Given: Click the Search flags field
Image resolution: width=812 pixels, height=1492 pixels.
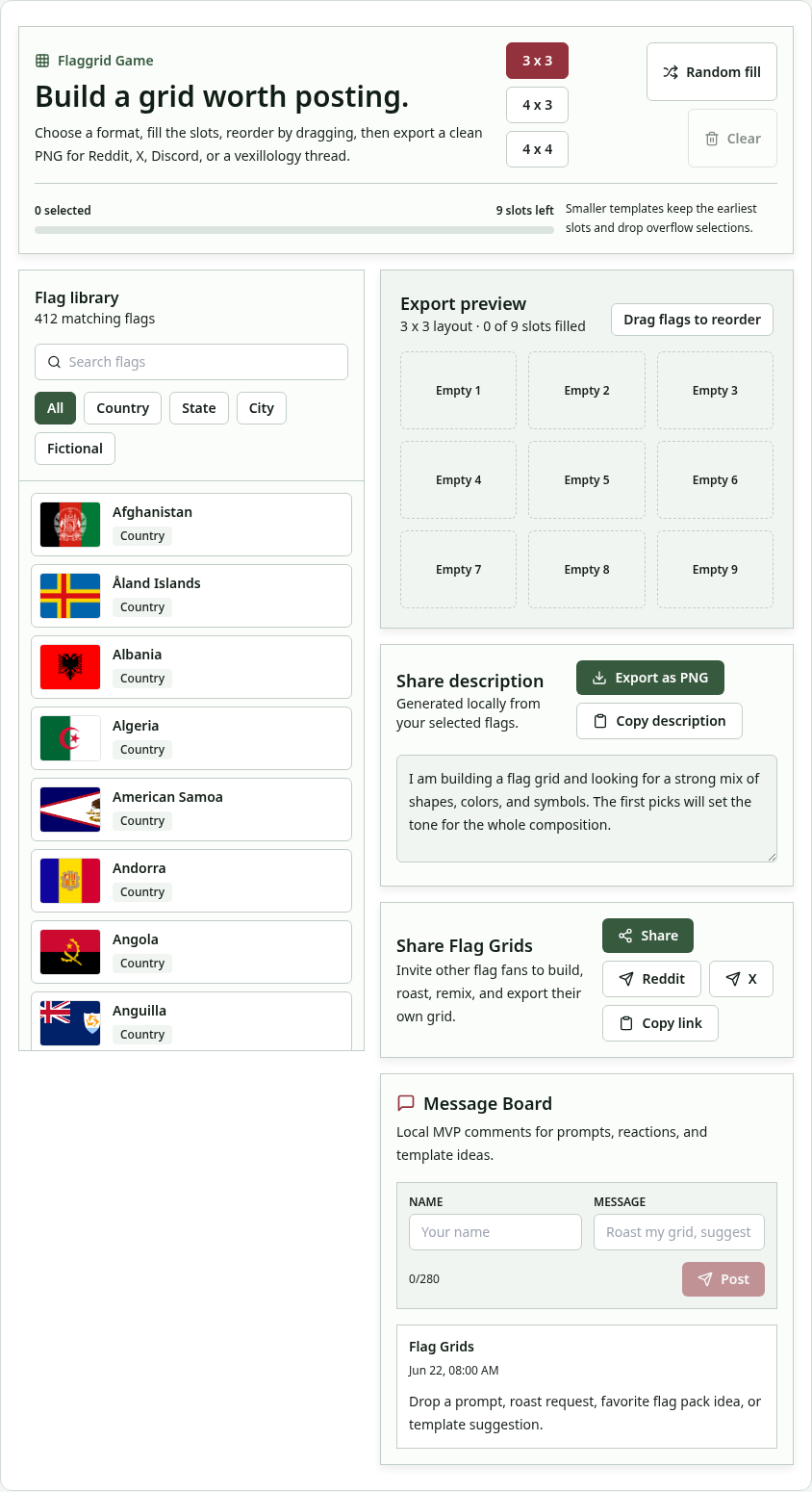Looking at the screenshot, I should (191, 362).
